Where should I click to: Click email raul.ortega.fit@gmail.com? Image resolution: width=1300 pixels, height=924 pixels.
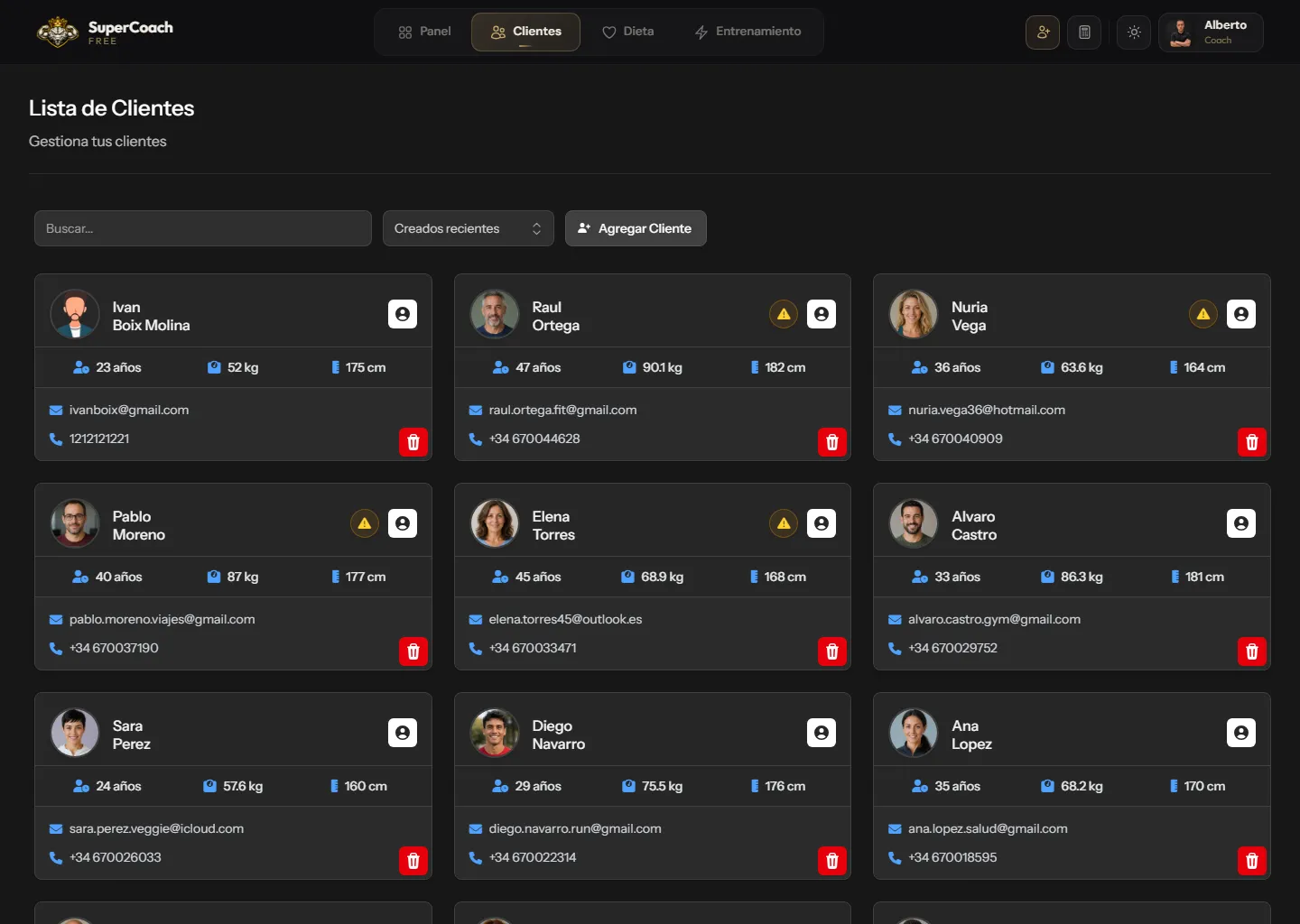pyautogui.click(x=562, y=410)
